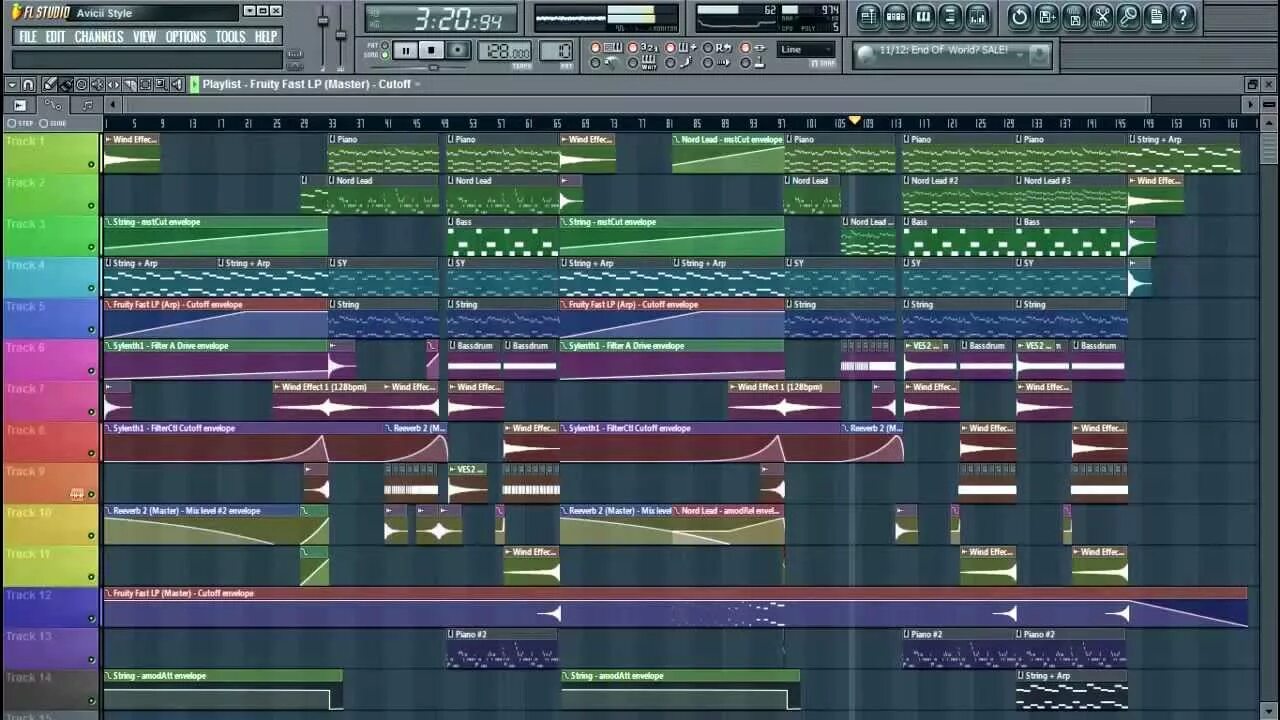Open the CHANNELS menu
The width and height of the screenshot is (1280, 720).
tap(99, 37)
